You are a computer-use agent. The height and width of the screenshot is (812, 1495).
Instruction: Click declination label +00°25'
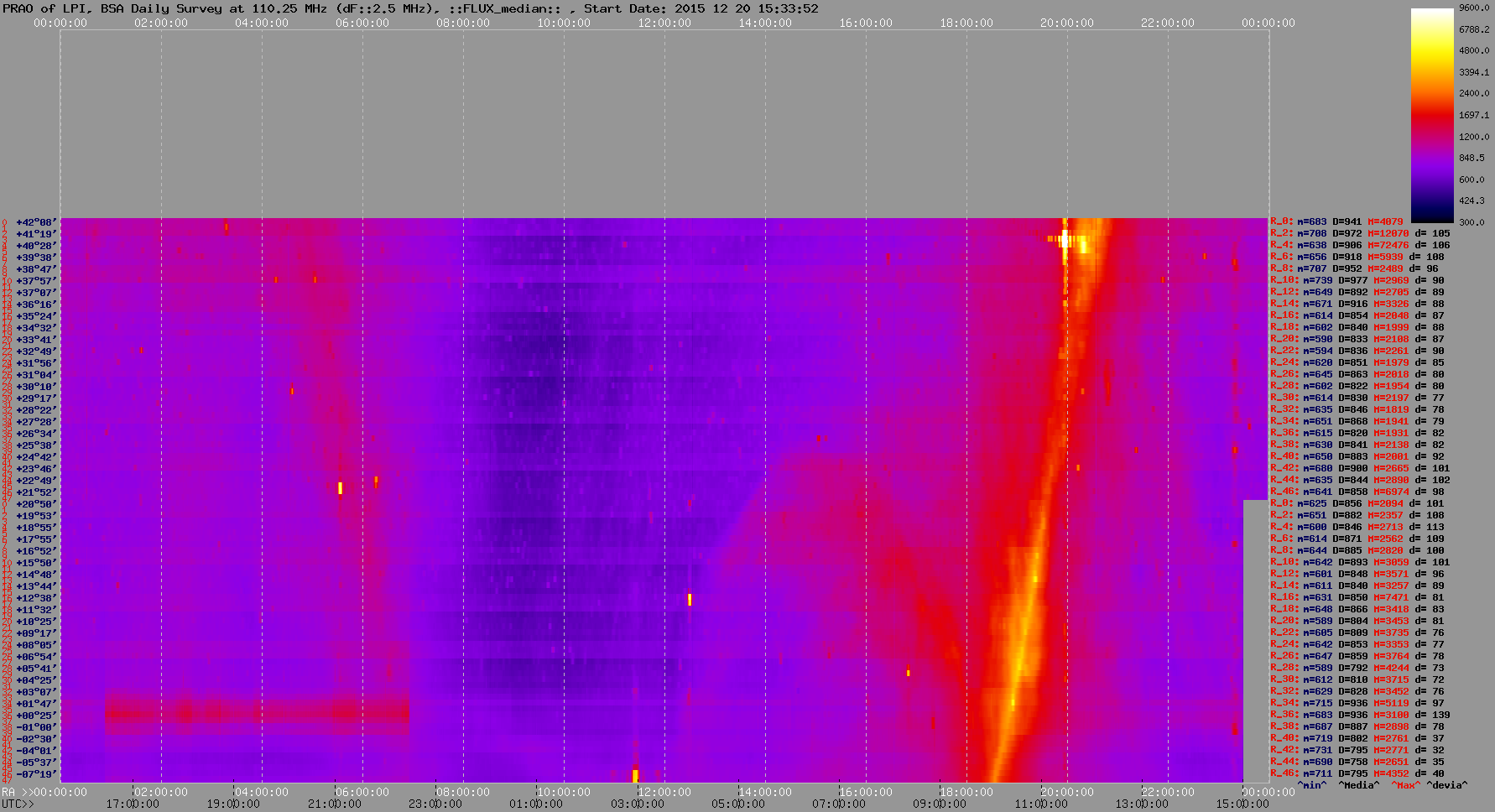pos(36,716)
